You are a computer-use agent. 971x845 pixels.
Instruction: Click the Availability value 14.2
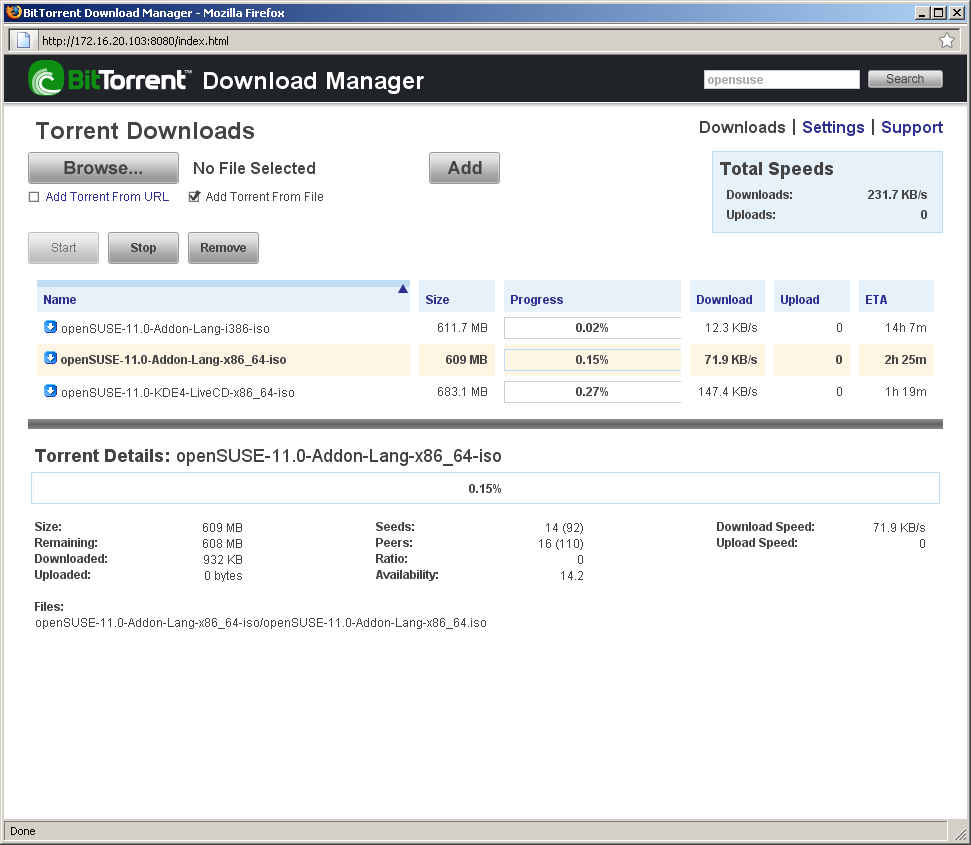point(572,576)
